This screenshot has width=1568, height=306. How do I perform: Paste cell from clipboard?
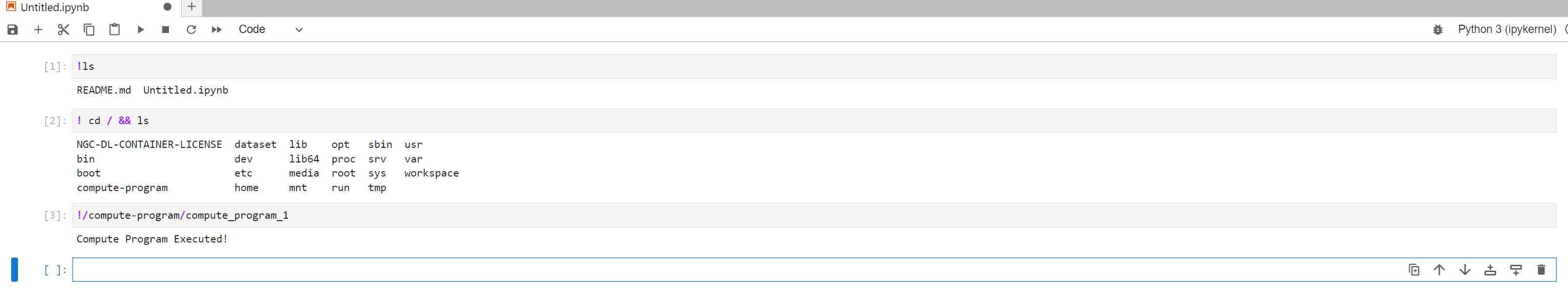click(115, 29)
